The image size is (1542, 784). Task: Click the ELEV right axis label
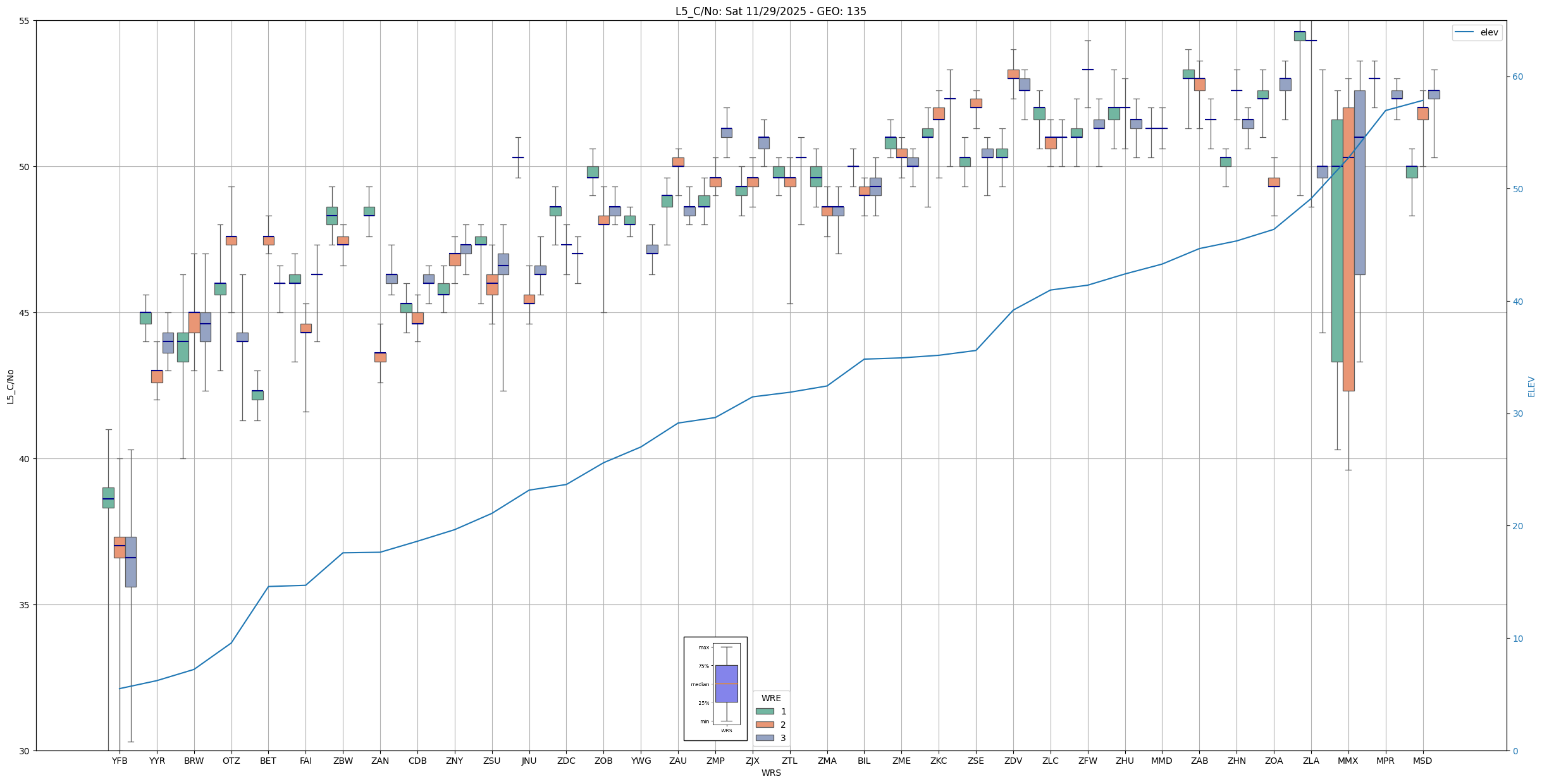point(1531,386)
